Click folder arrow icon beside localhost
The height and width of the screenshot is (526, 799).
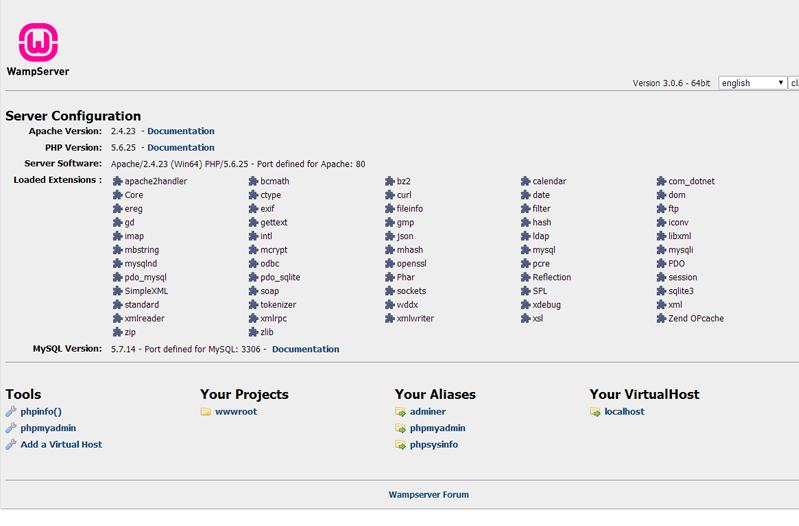coord(595,411)
